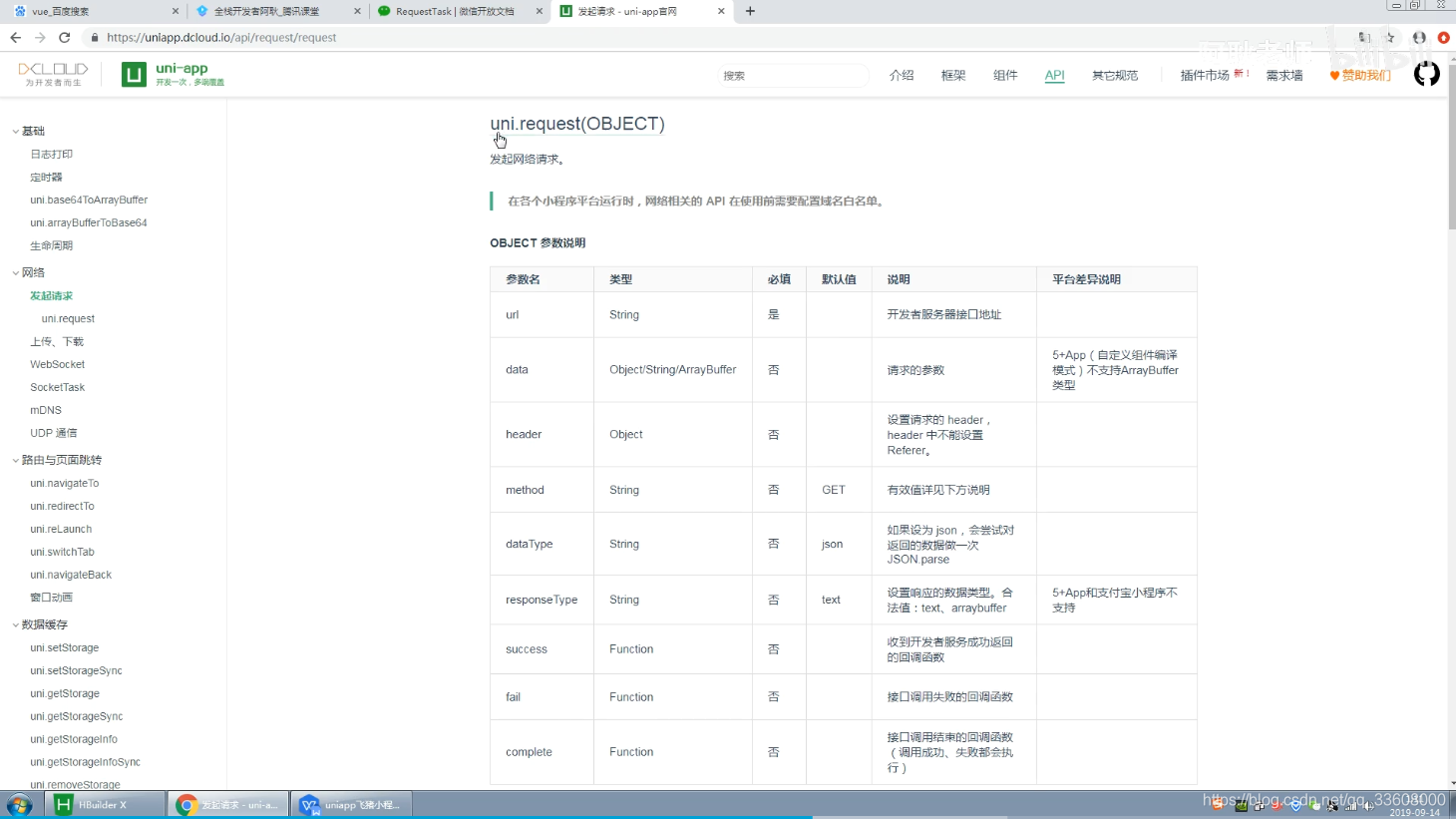Open uni.base64ToArrayBuffer in sidebar
This screenshot has width=1456, height=819.
point(89,200)
